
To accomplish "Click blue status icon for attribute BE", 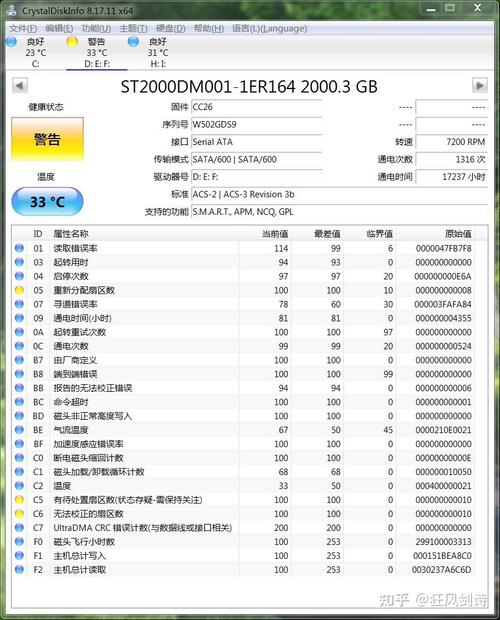I will pos(19,430).
